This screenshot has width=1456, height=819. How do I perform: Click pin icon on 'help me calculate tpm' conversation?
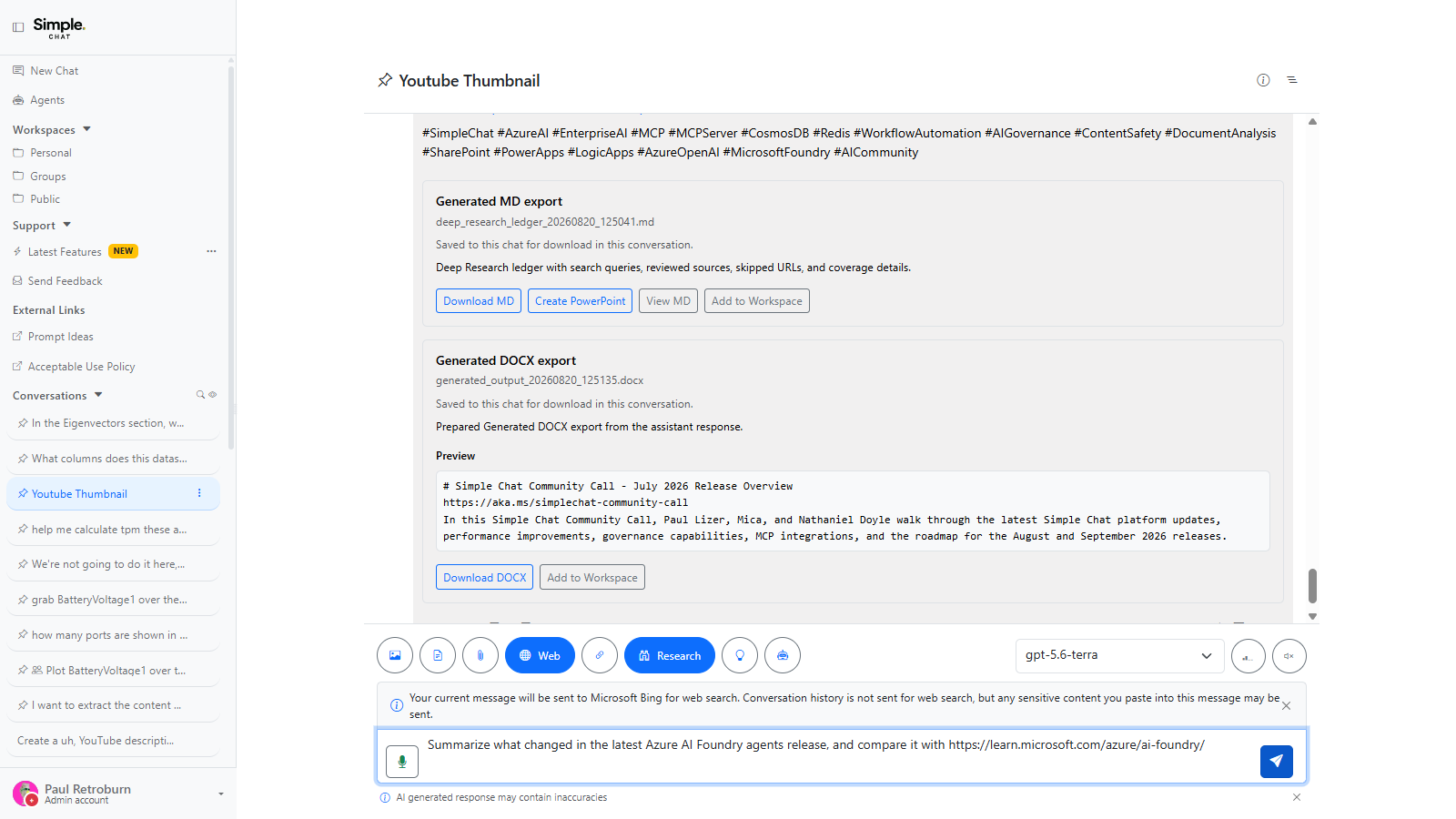click(23, 530)
